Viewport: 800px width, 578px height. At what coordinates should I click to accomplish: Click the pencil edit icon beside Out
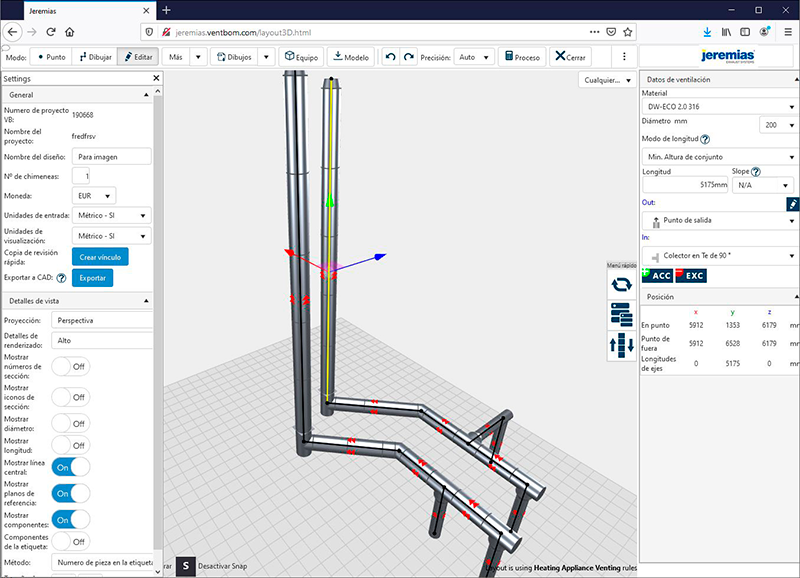point(791,202)
